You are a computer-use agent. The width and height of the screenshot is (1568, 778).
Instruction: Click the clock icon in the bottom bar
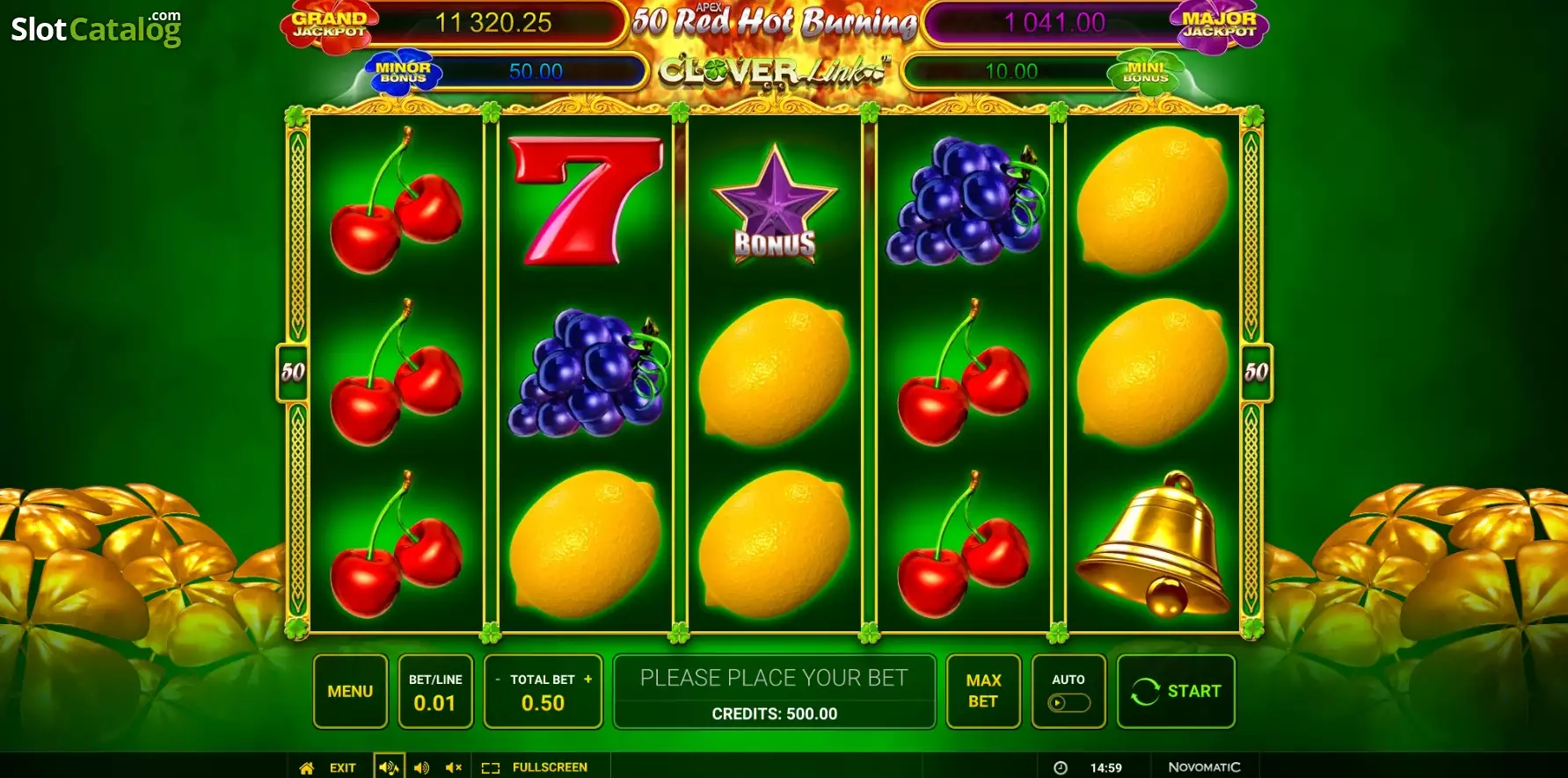coord(1061,767)
